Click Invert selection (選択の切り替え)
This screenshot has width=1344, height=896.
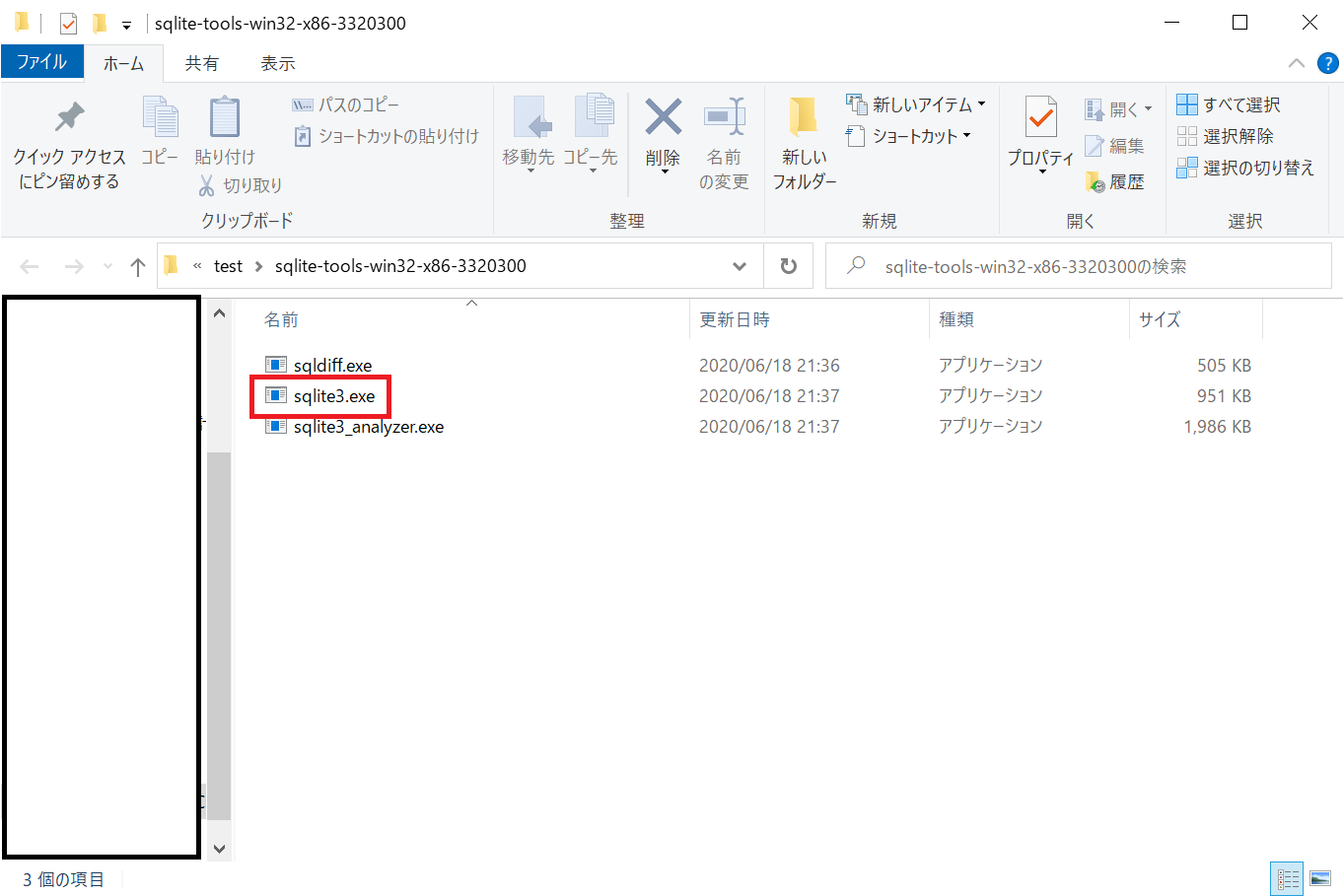point(1245,168)
